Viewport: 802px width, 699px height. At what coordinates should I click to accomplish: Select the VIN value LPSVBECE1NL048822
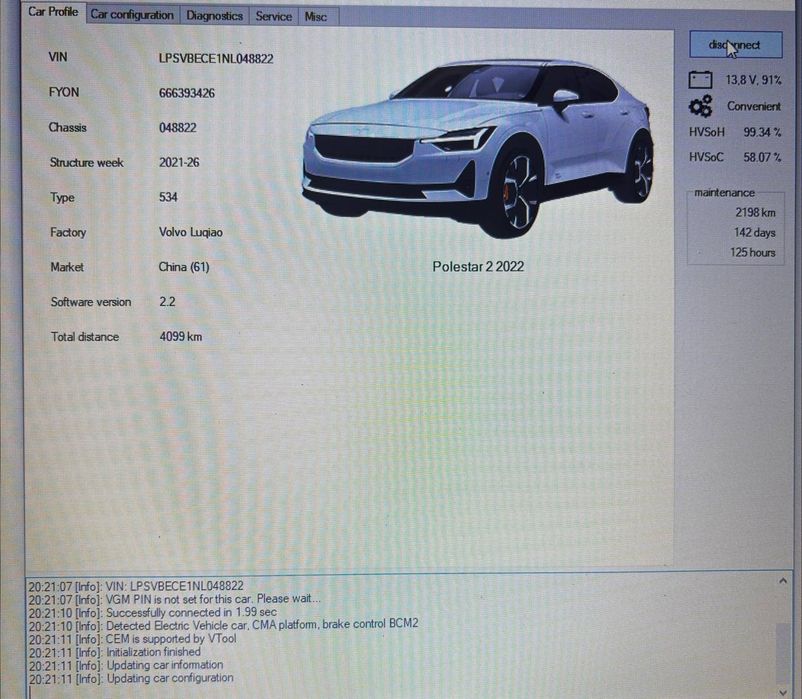[x=216, y=59]
